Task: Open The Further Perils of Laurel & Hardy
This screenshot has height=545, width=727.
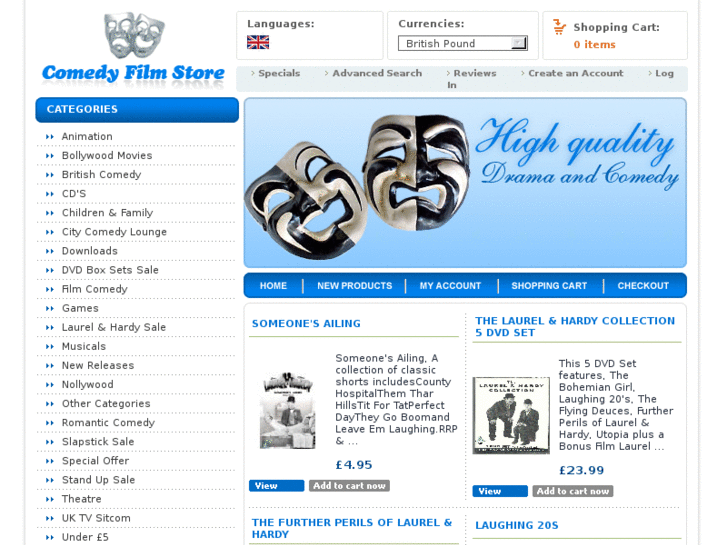Action: 352,528
